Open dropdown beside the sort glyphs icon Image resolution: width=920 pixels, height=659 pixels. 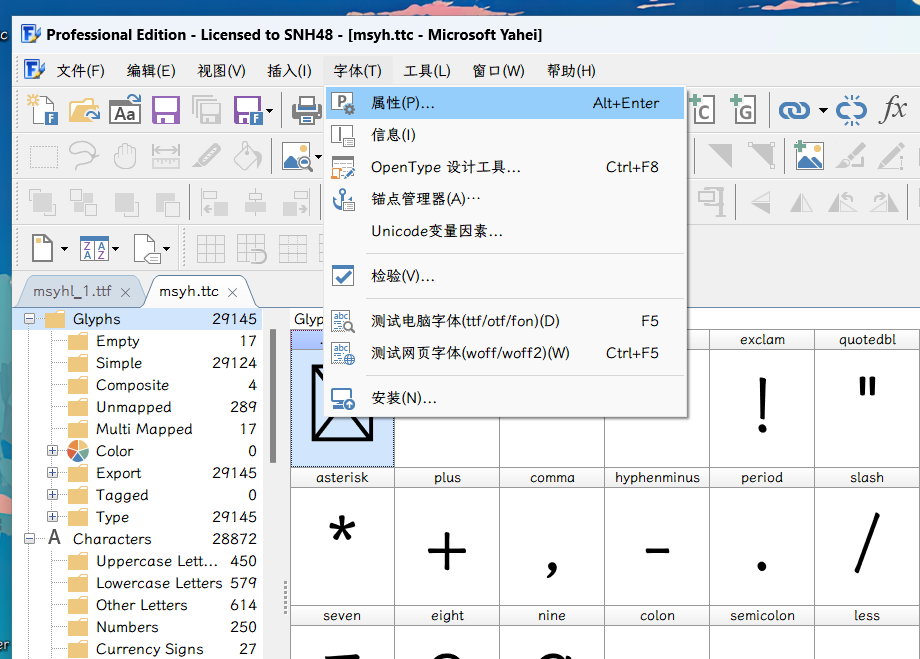pyautogui.click(x=116, y=249)
